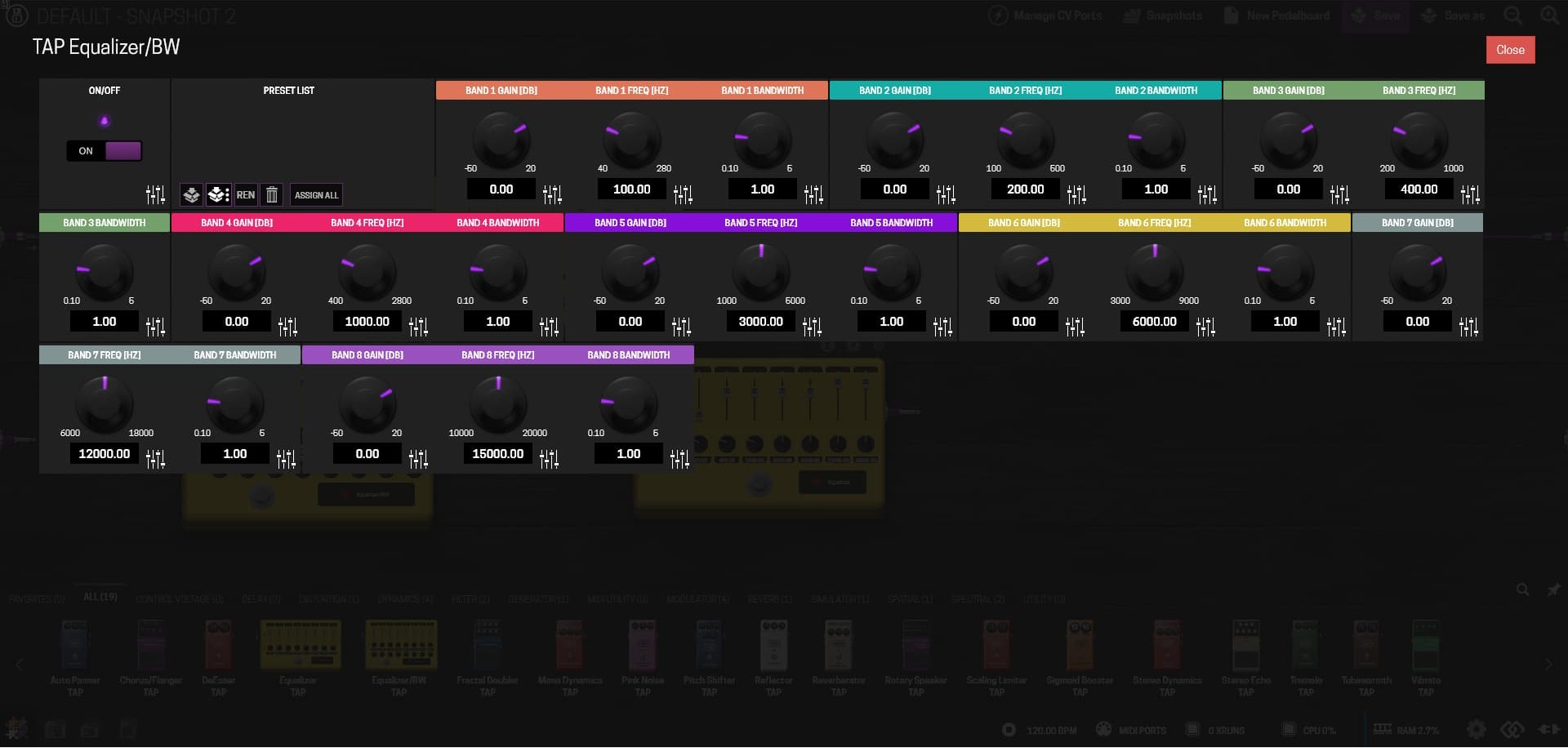Open assignment icon for Band 2 Gain

coord(946,194)
